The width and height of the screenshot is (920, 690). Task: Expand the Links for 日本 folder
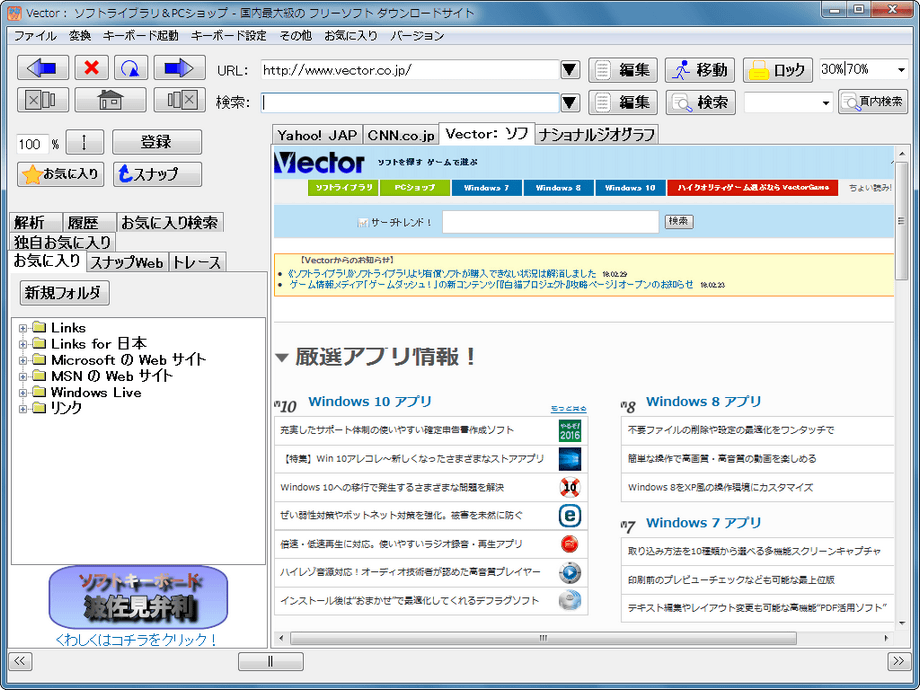coord(23,344)
